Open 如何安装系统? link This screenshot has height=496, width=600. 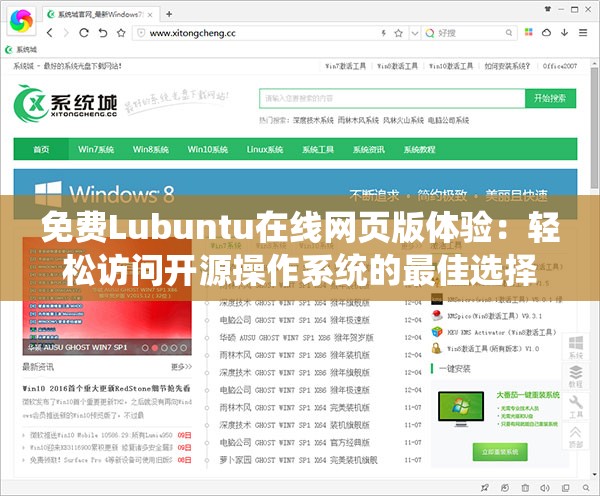(507, 66)
